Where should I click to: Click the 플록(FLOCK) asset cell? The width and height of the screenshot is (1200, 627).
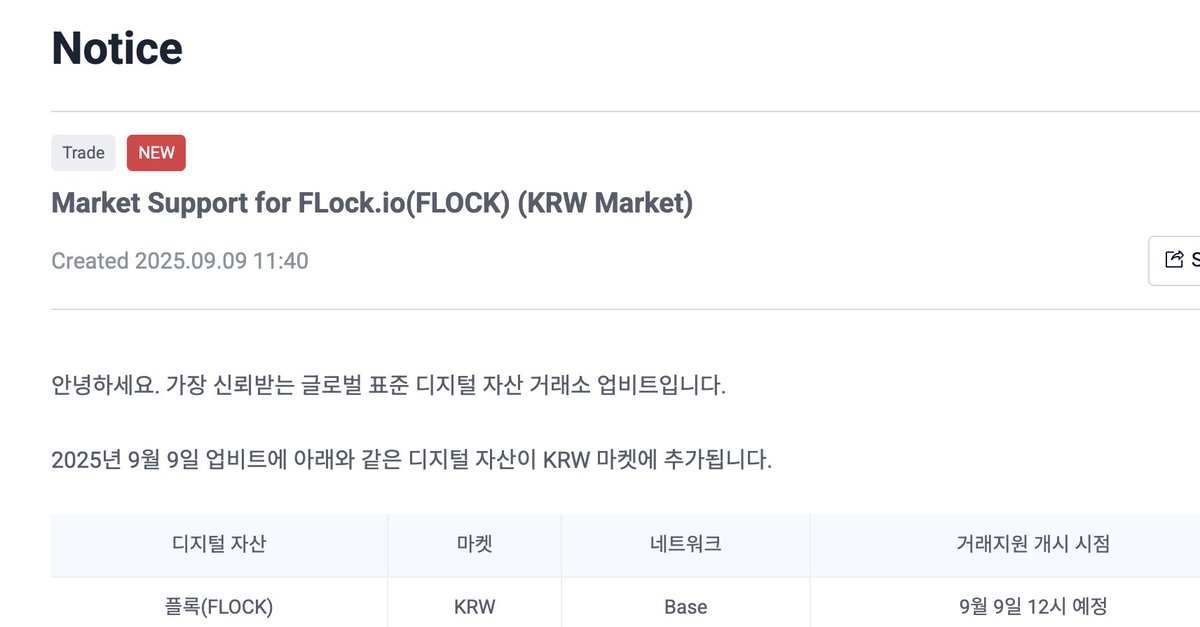pyautogui.click(x=219, y=606)
